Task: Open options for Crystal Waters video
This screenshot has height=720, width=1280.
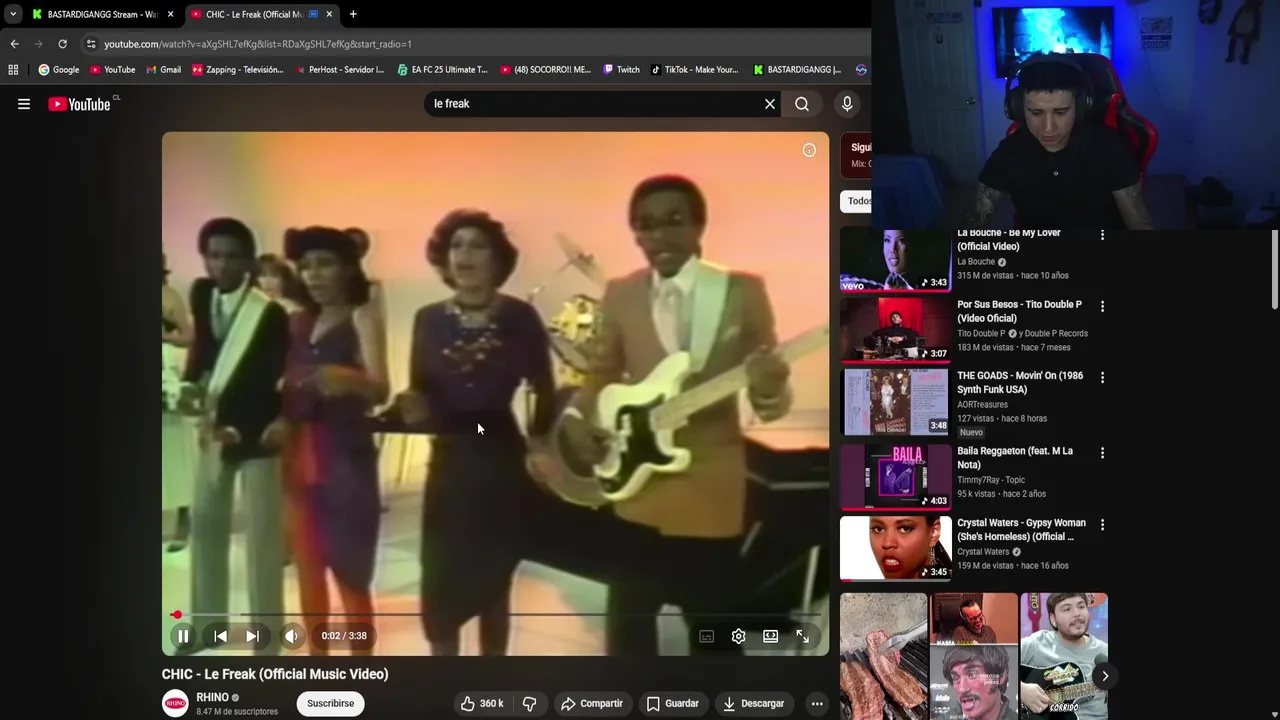Action: point(1102,525)
